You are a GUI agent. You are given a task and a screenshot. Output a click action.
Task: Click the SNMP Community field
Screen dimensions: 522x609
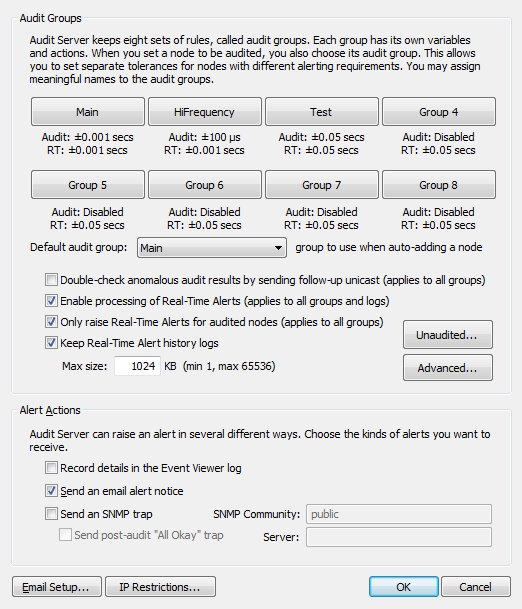click(x=399, y=514)
